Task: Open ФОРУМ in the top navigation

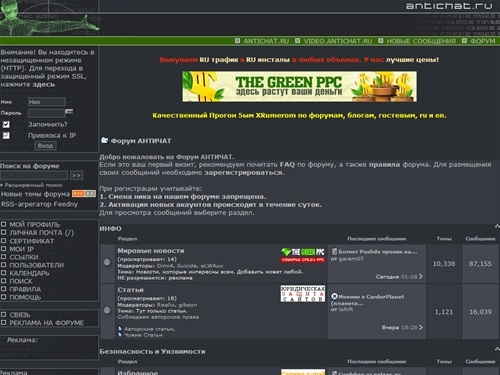Action: pos(483,41)
